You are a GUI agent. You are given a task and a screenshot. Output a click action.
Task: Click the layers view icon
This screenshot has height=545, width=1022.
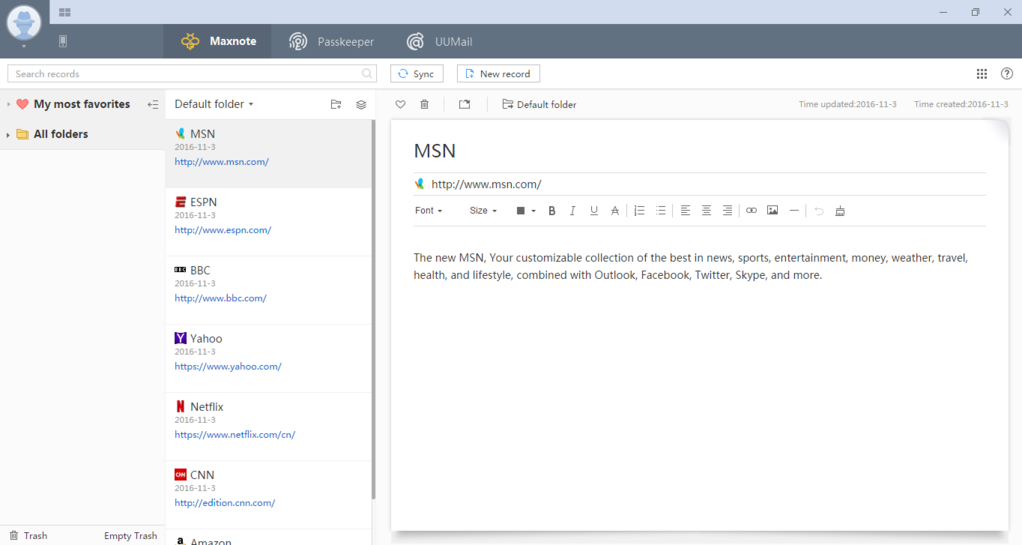click(x=360, y=104)
